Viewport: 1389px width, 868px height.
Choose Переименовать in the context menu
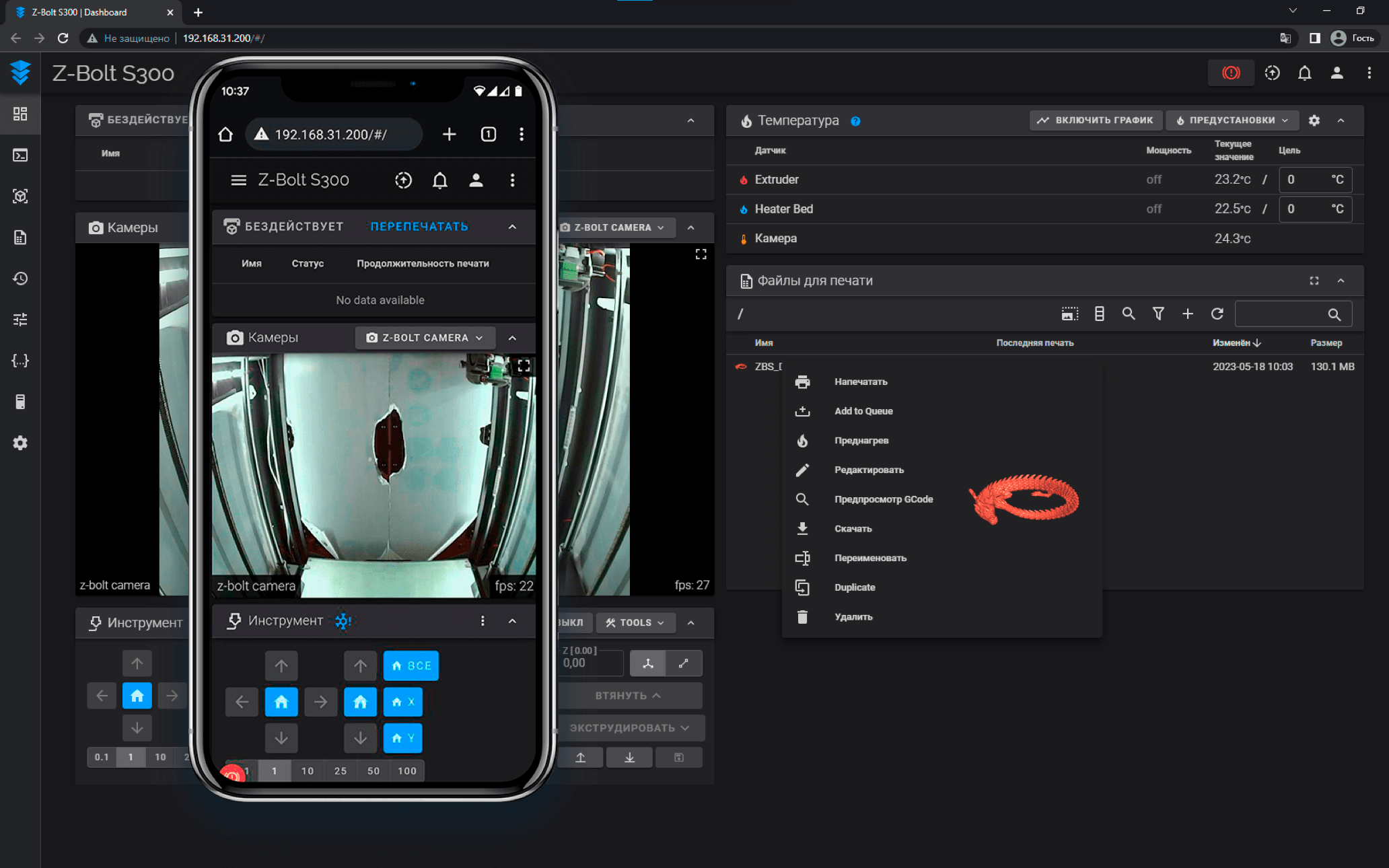(941, 558)
